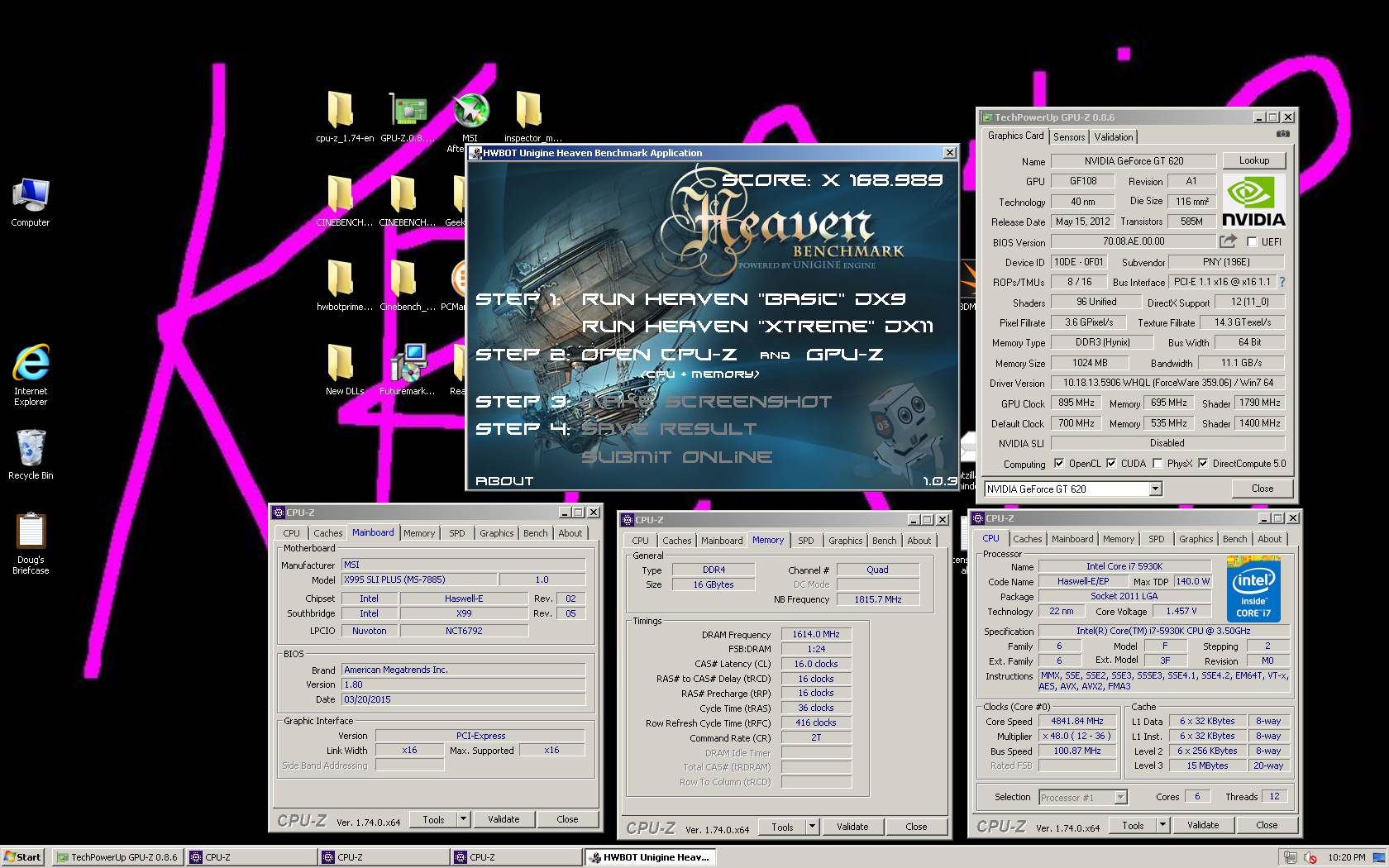
Task: Toggle the OpenCL checkbox
Action: 1058,464
